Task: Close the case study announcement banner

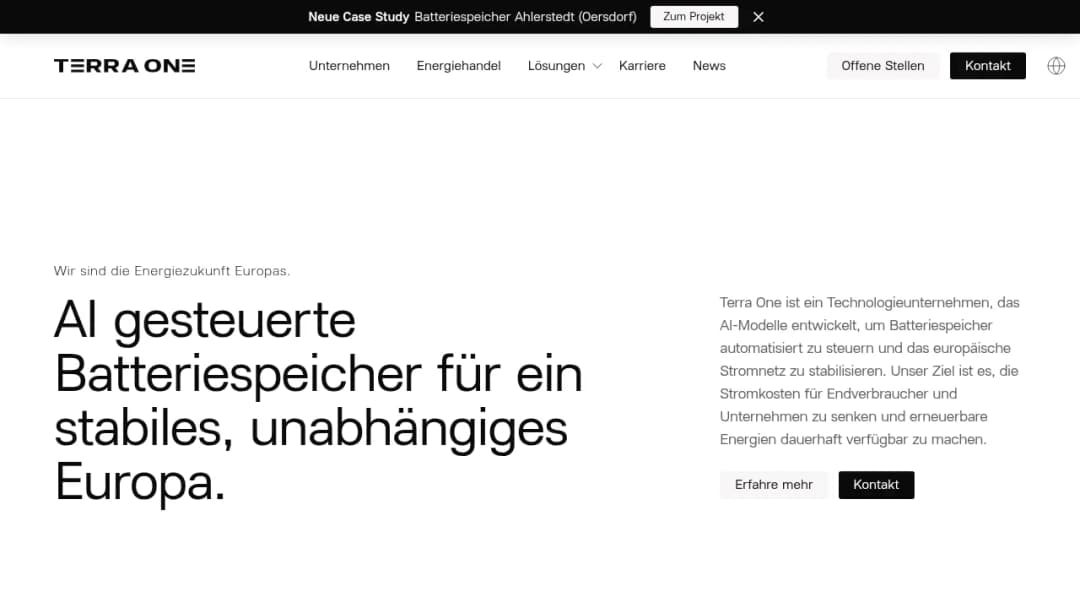Action: [758, 17]
